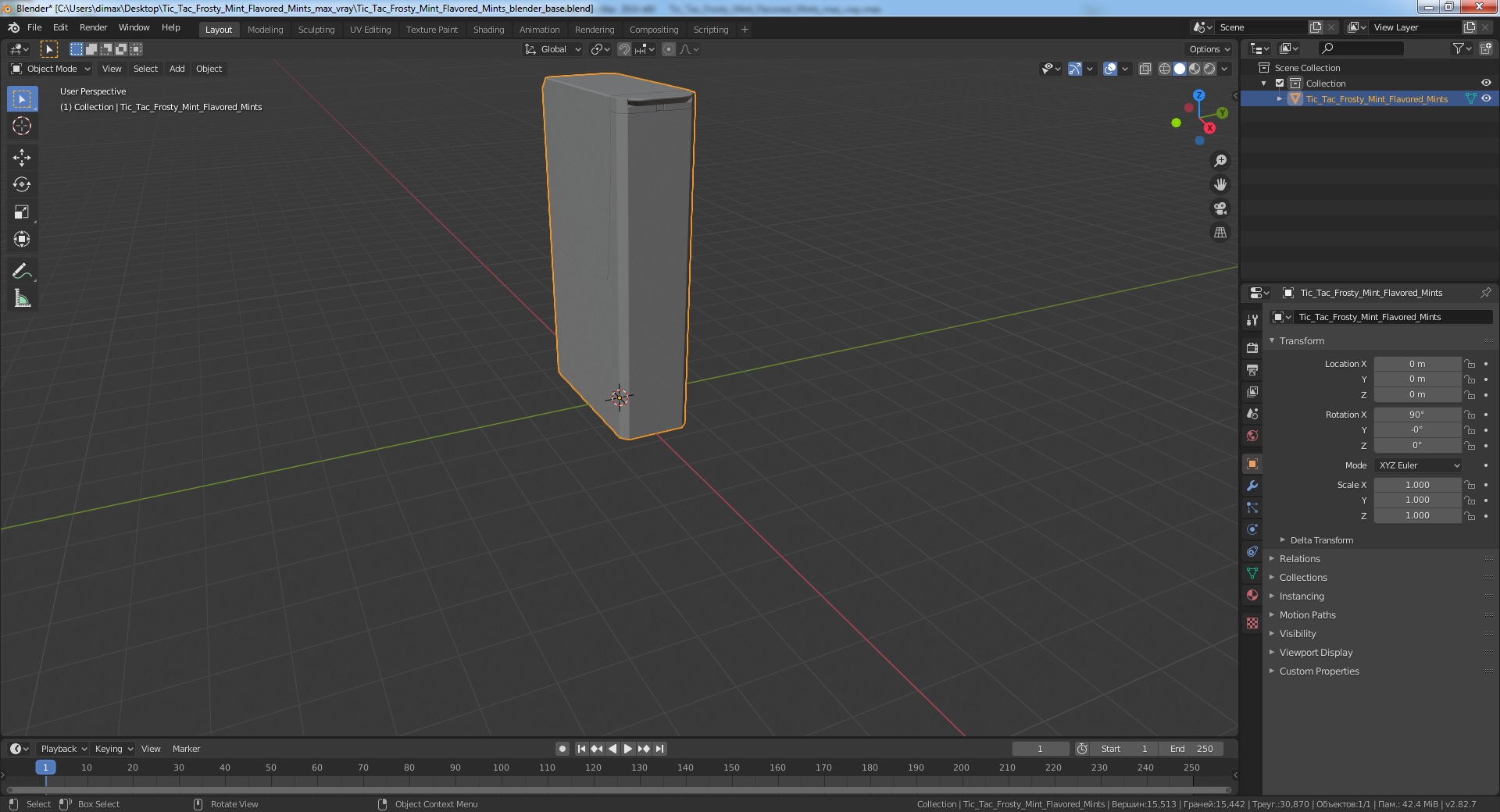1500x812 pixels.
Task: Open the Texture properties checker tab
Action: pos(1252,623)
